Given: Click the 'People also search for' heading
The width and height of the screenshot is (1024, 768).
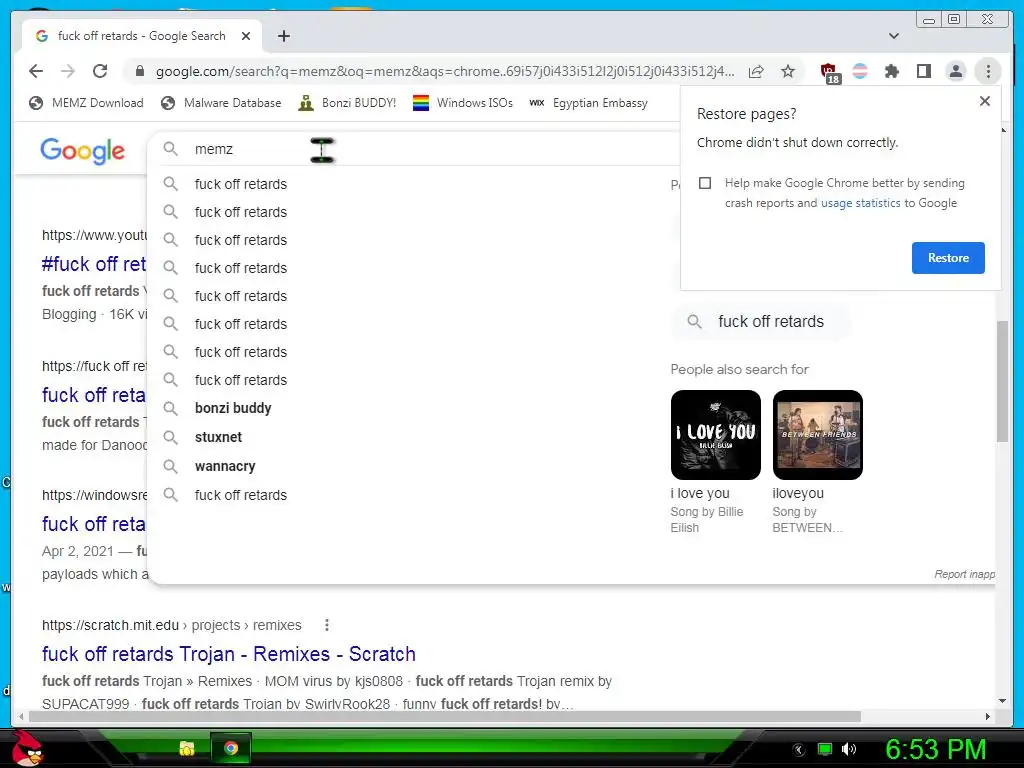Looking at the screenshot, I should 739,370.
